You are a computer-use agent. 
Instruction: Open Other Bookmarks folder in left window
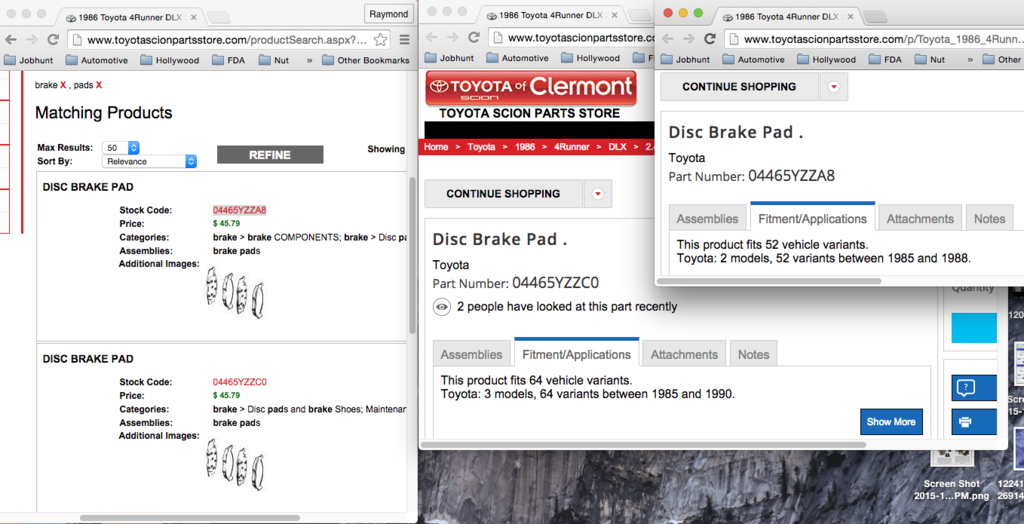(x=365, y=60)
